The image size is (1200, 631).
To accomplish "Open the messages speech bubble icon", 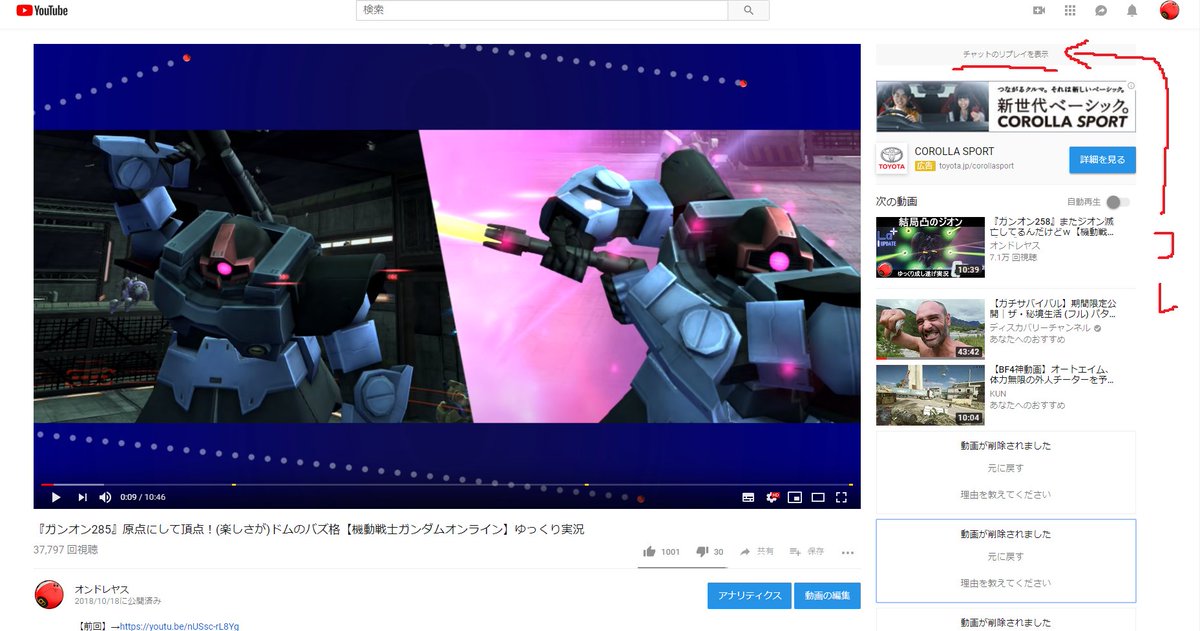I will pyautogui.click(x=1101, y=10).
